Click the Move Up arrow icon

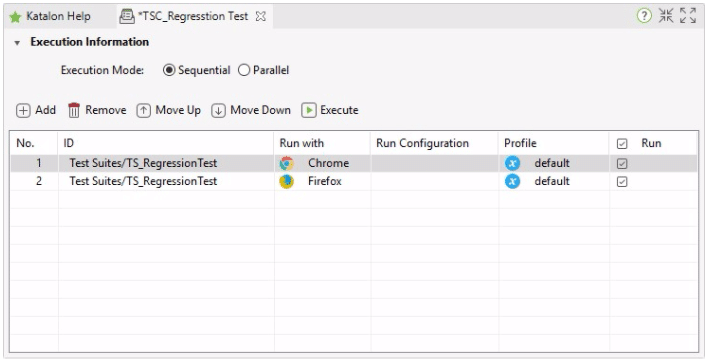tap(144, 111)
